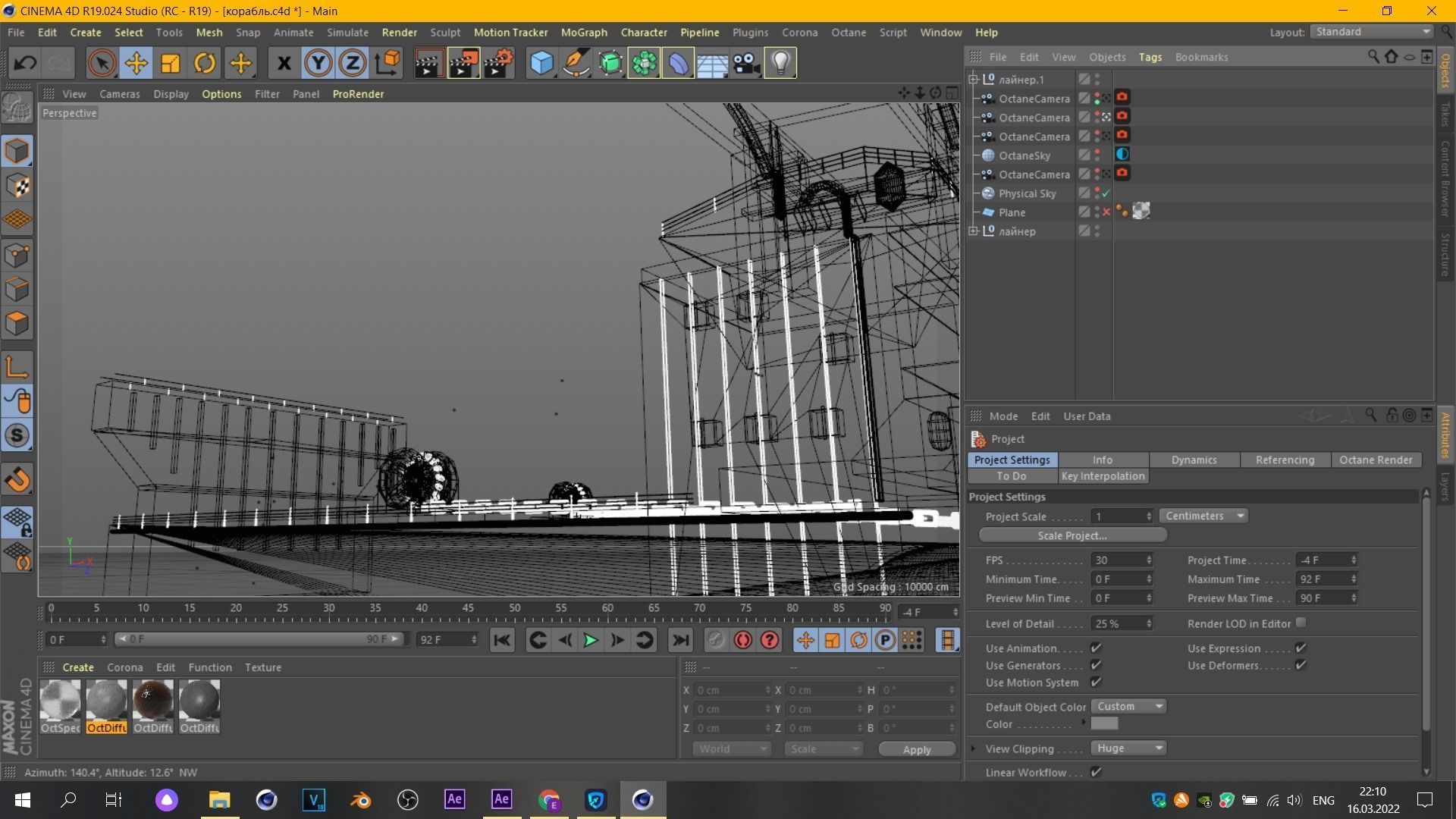Toggle Use Motion System checkbox
The height and width of the screenshot is (819, 1456).
click(1096, 682)
